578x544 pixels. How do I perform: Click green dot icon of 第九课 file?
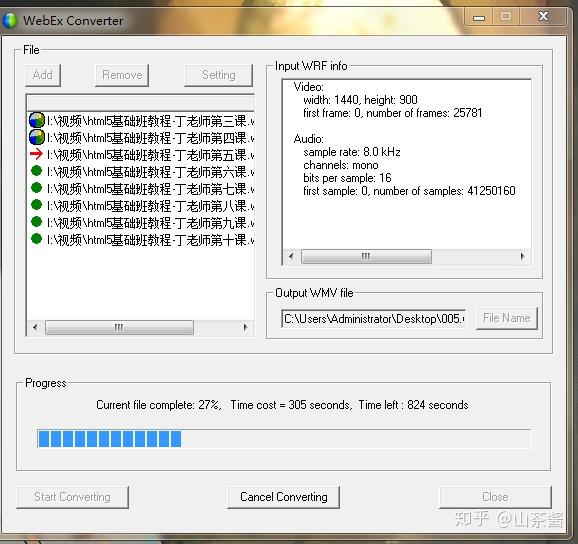36,222
